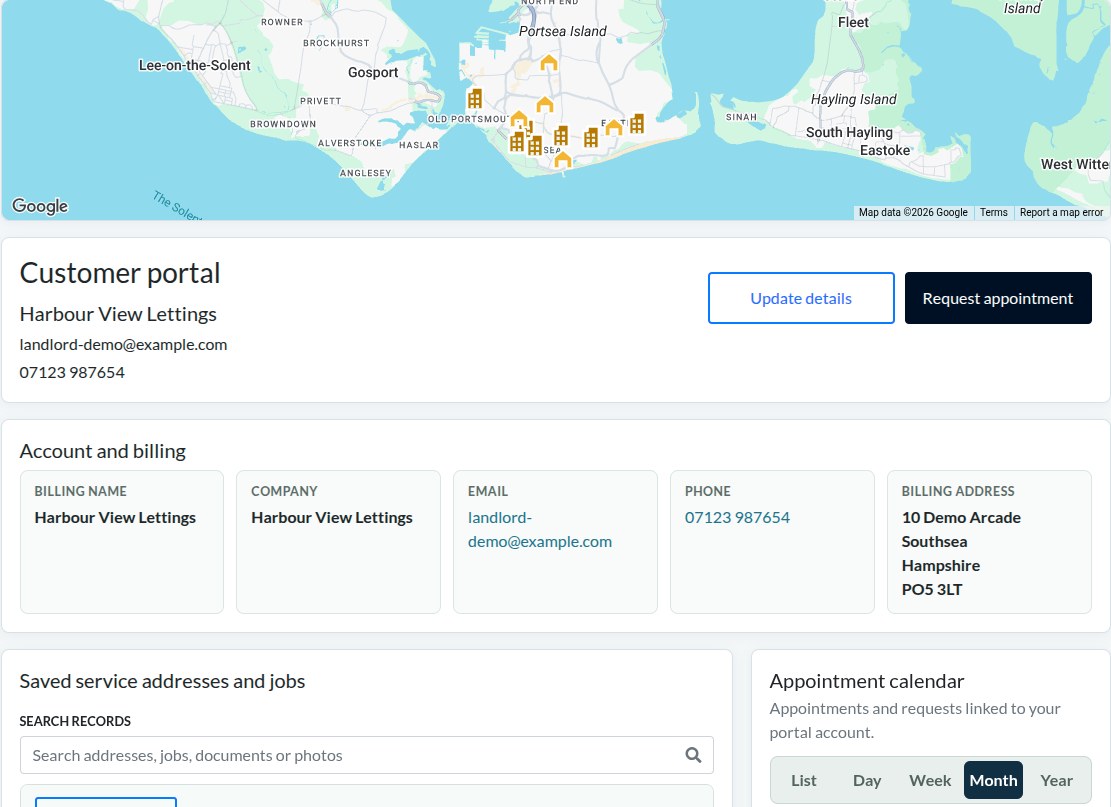Image resolution: width=1111 pixels, height=807 pixels.
Task: Click the Gosport label on the map
Action: point(373,72)
